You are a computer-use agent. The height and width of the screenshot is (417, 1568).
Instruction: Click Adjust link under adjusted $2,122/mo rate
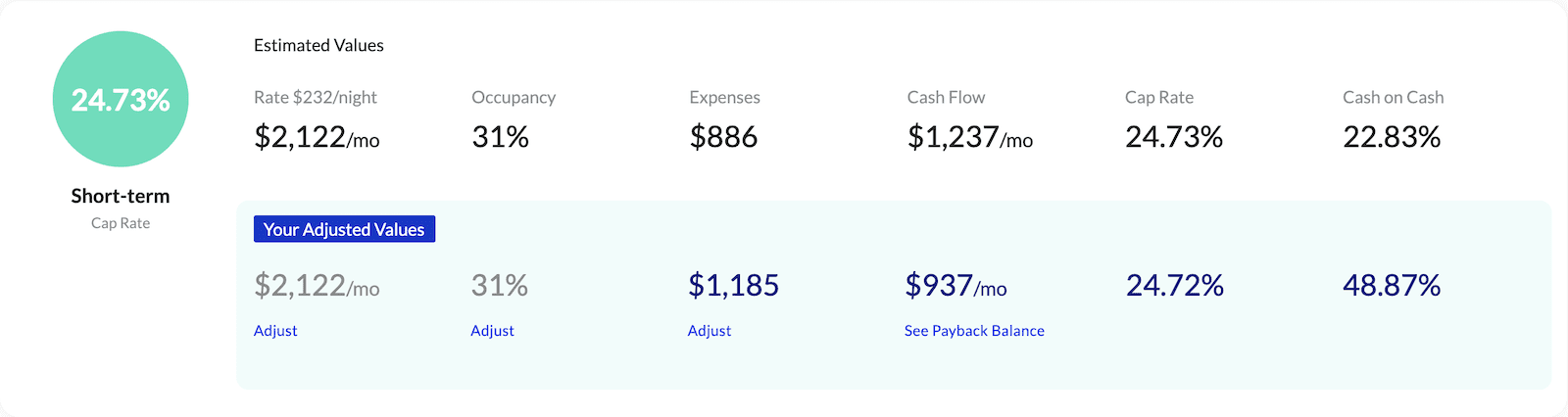(x=275, y=331)
